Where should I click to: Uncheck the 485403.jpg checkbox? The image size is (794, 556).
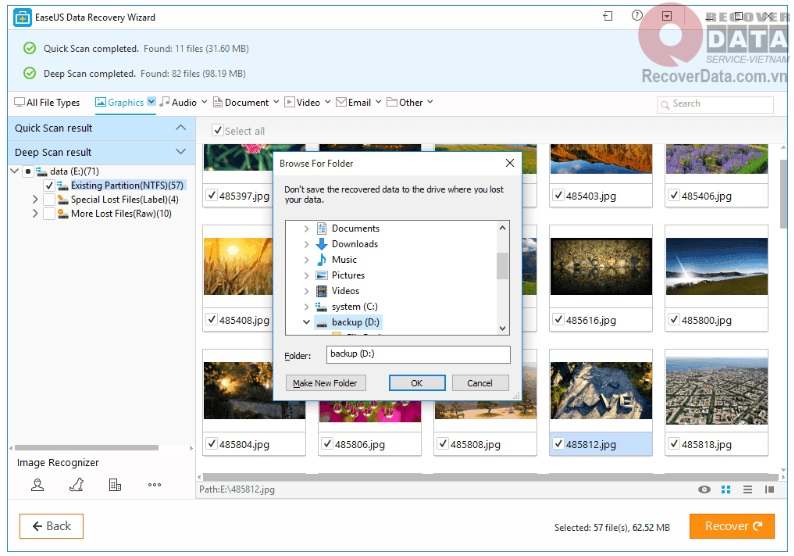558,195
